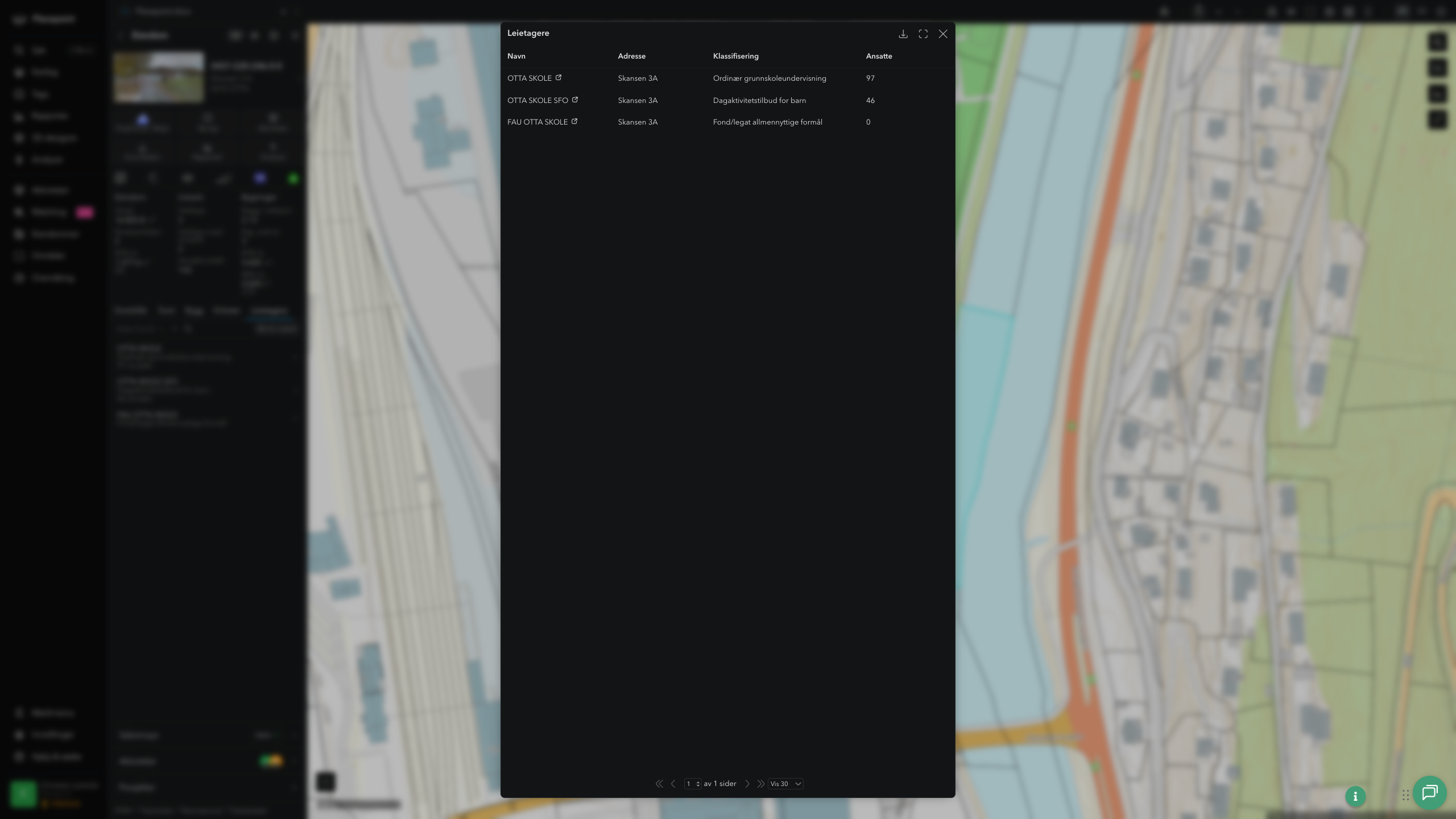Screen dimensions: 1456x819
Task: Click 'Dagaktivitetstilbud for barn' classification cell
Action: click(x=759, y=101)
